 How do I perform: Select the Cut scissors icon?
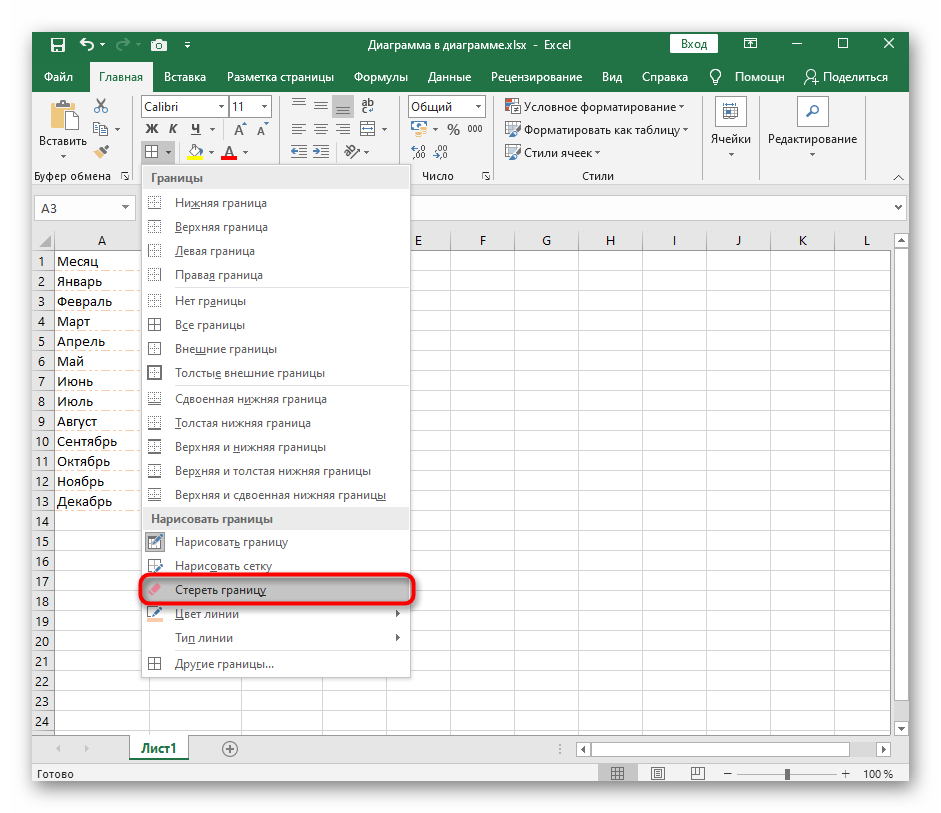pyautogui.click(x=101, y=106)
